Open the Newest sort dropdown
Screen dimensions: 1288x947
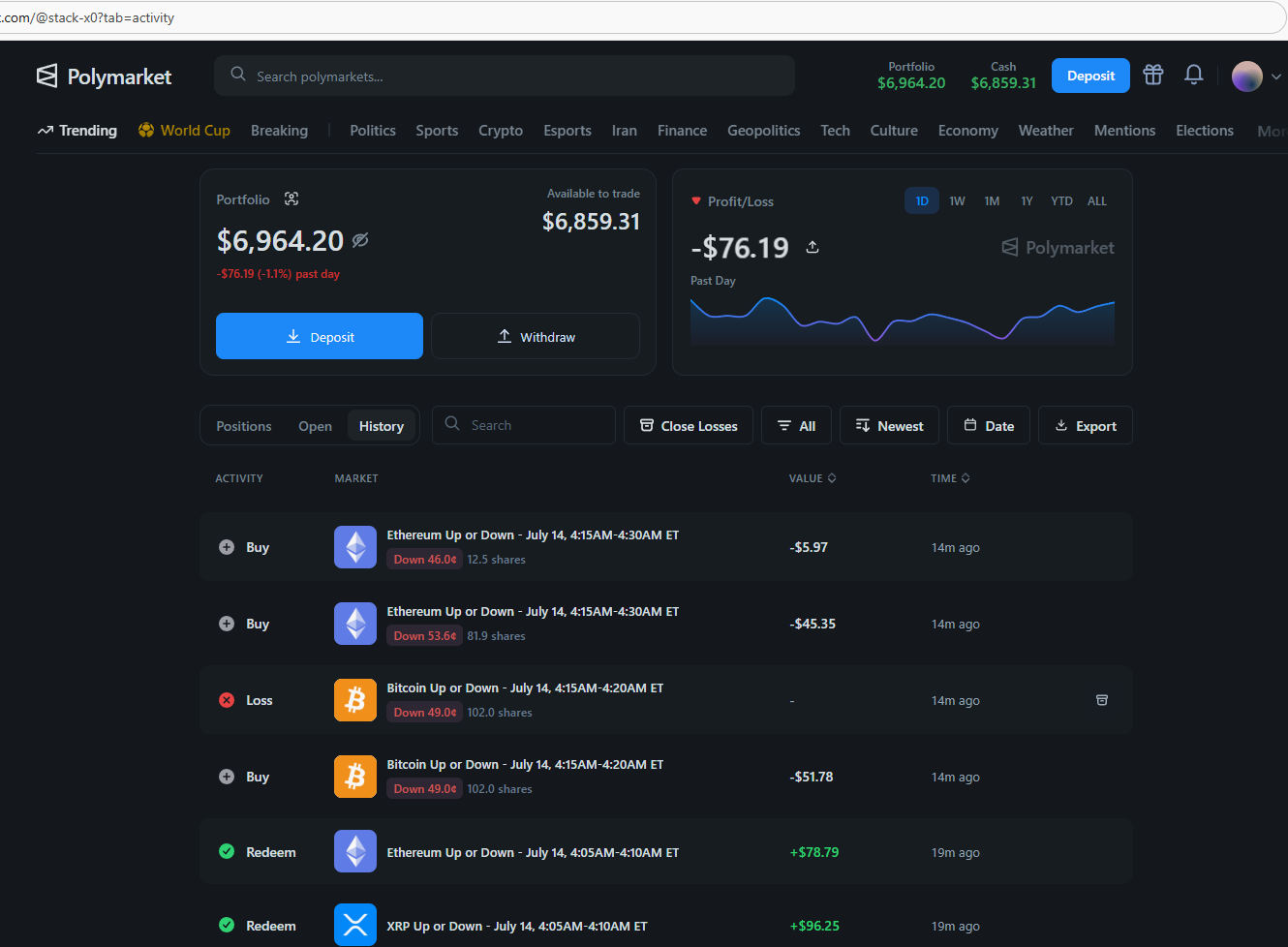pyautogui.click(x=889, y=425)
